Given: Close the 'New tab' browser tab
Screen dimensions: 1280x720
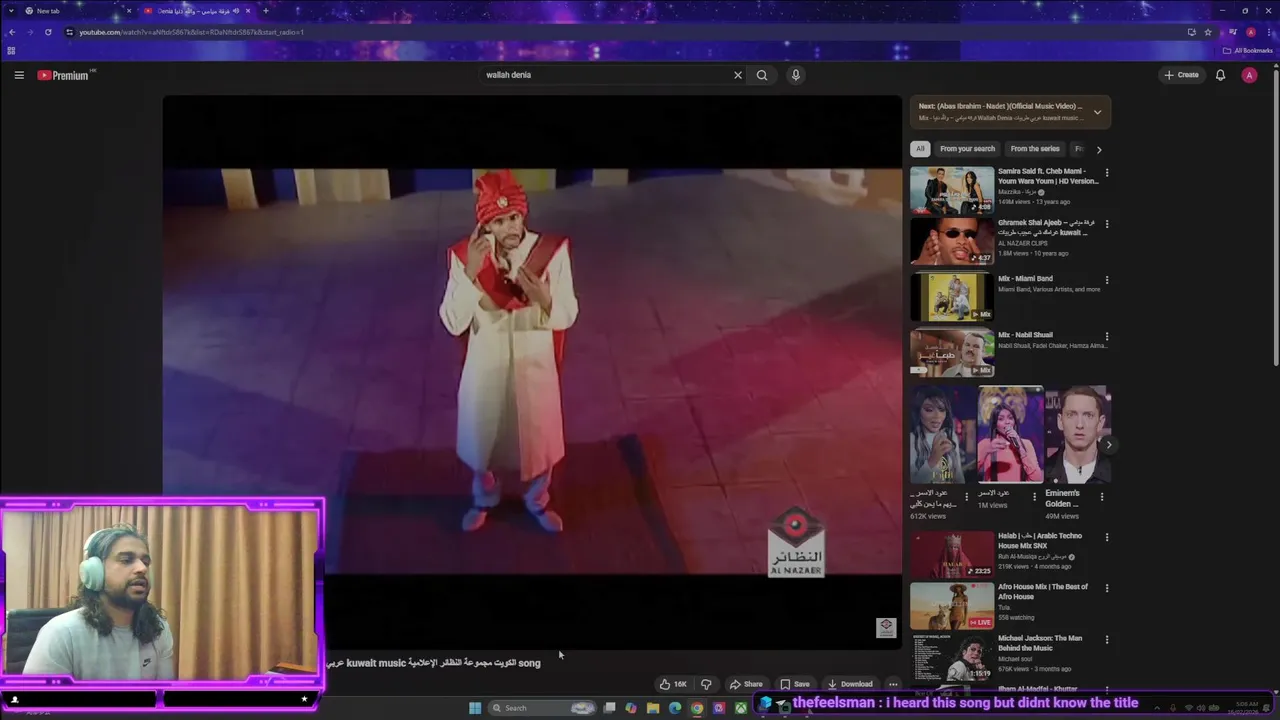Looking at the screenshot, I should 128,11.
